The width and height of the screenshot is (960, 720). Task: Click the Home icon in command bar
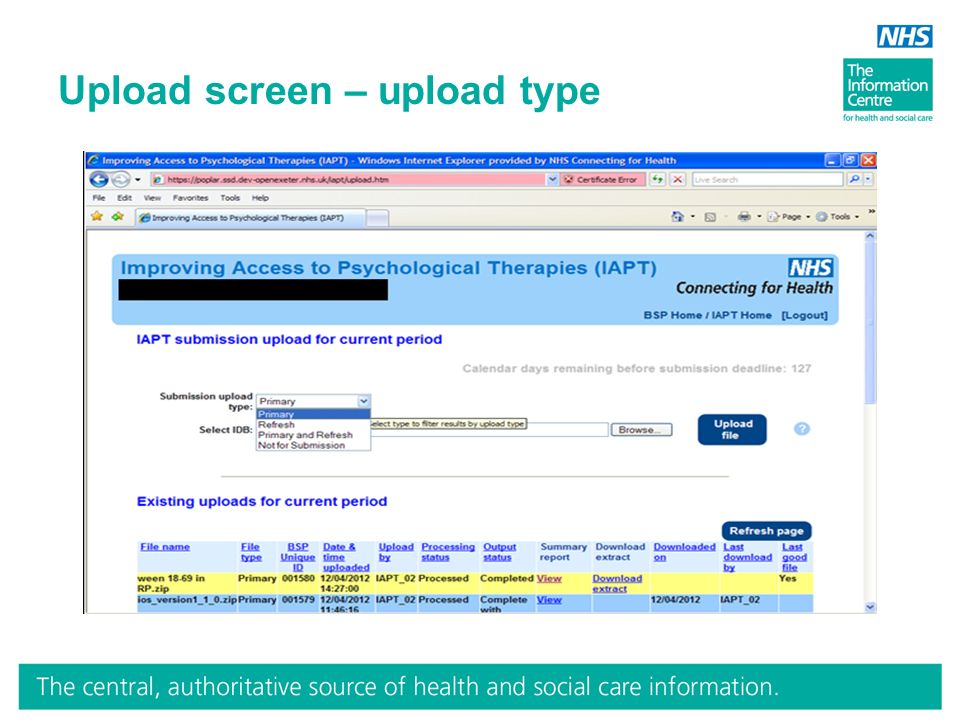[x=677, y=216]
